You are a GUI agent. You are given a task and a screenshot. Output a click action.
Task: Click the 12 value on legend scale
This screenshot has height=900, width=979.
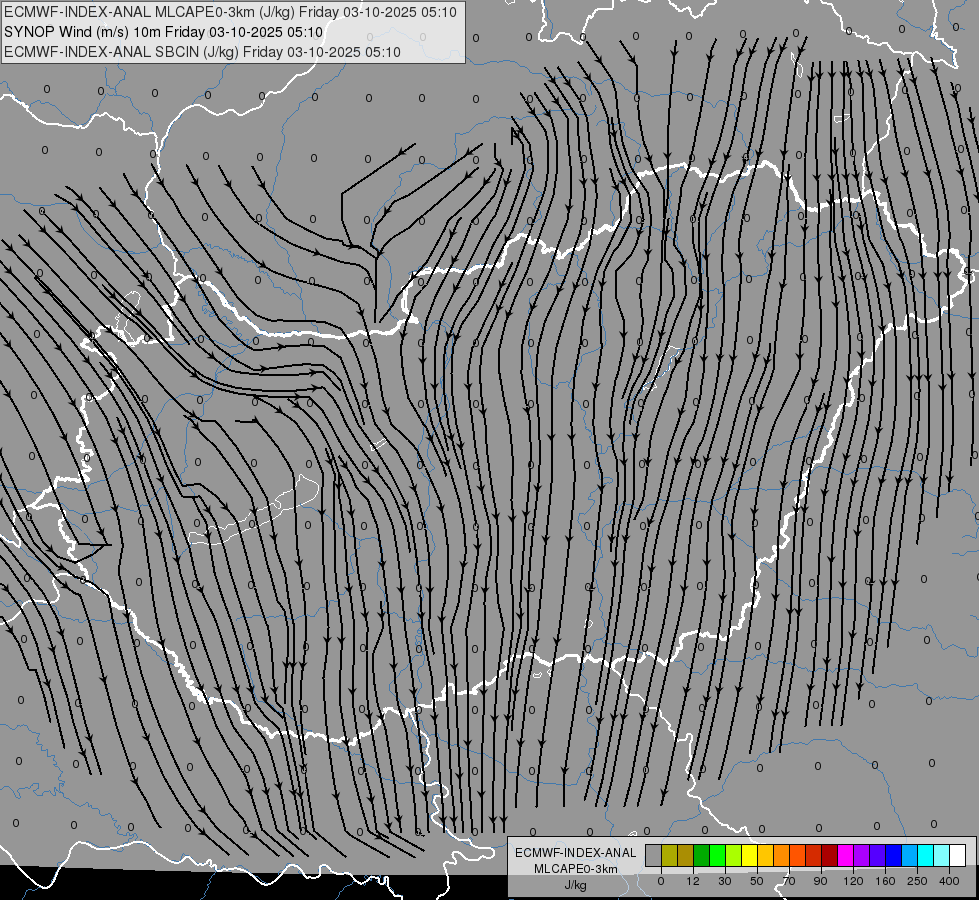(x=693, y=881)
